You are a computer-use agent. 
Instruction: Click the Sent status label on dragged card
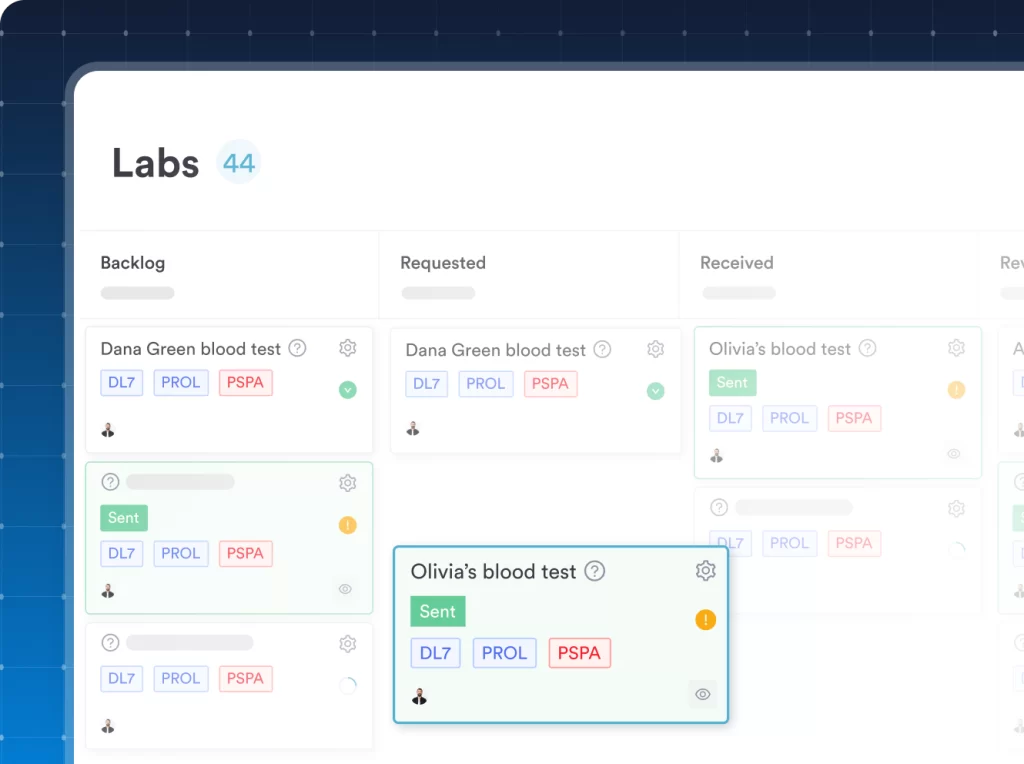pos(437,612)
